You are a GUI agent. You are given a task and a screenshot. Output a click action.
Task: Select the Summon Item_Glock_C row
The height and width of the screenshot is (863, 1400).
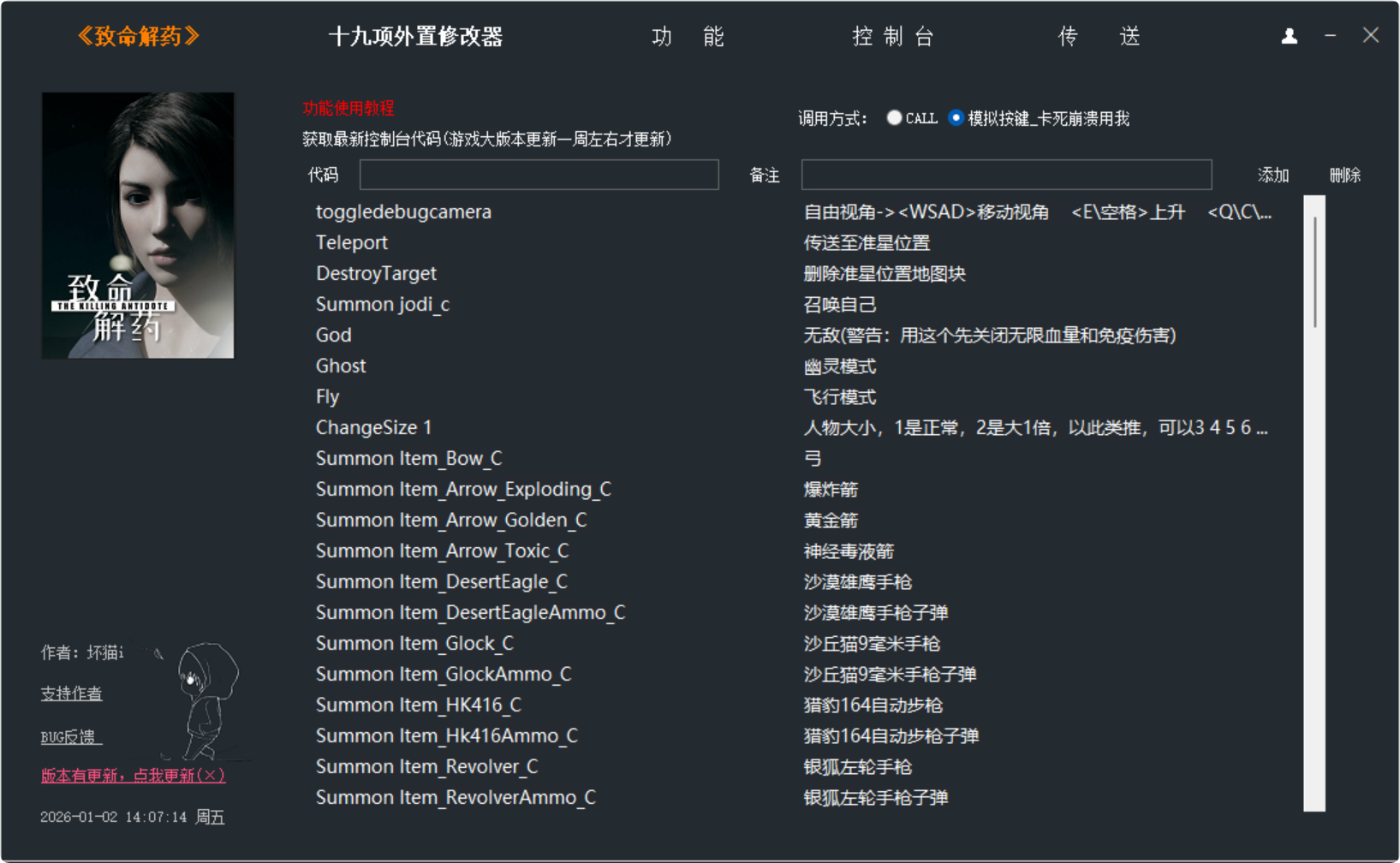[414, 644]
